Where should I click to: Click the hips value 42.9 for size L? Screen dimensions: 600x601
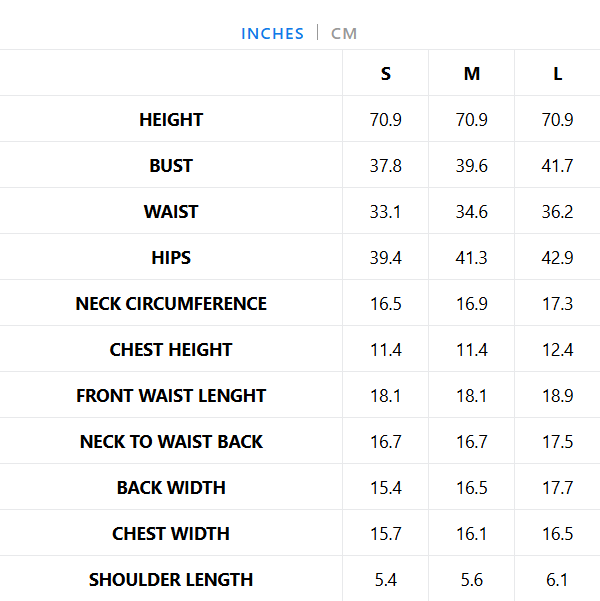click(x=558, y=258)
